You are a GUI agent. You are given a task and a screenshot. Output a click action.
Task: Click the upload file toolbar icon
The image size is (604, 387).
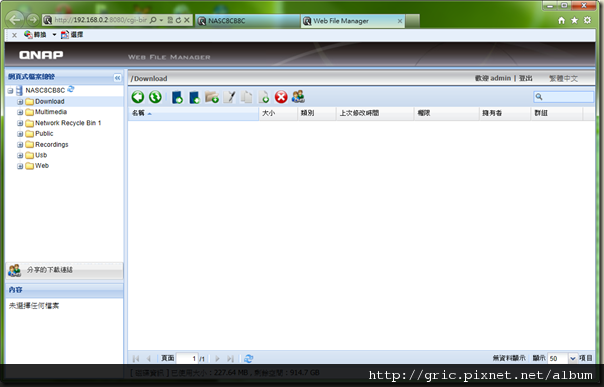177,97
